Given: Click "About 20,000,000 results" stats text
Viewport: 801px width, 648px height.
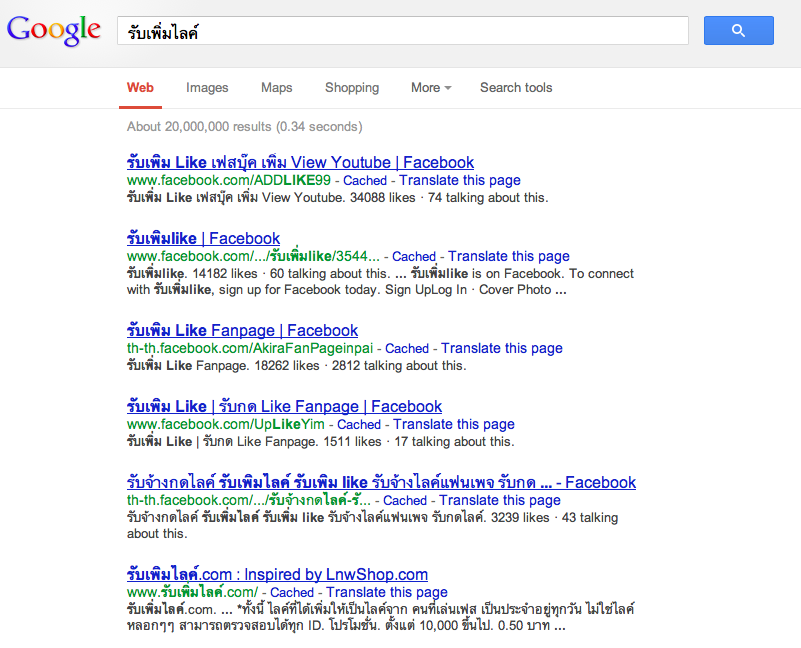Looking at the screenshot, I should [245, 127].
